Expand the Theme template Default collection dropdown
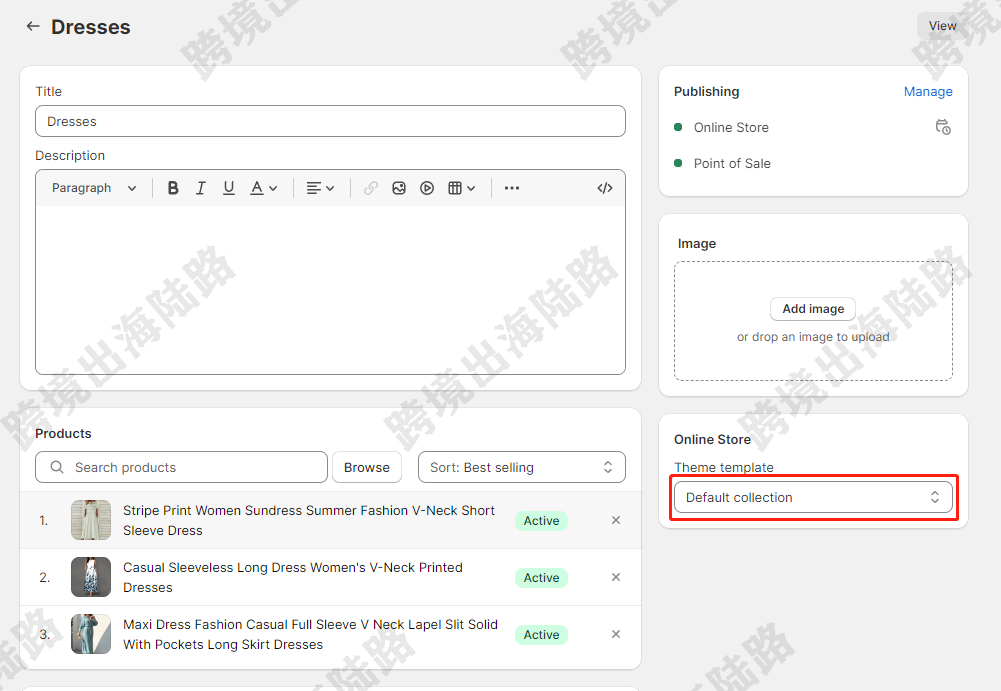Image resolution: width=1001 pixels, height=691 pixels. click(812, 497)
